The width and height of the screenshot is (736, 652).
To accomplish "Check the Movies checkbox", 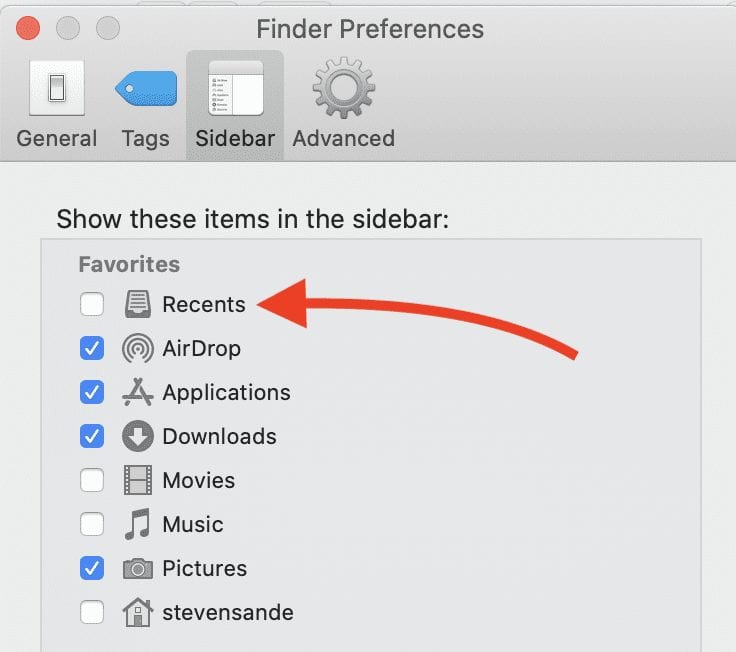I will click(x=92, y=481).
